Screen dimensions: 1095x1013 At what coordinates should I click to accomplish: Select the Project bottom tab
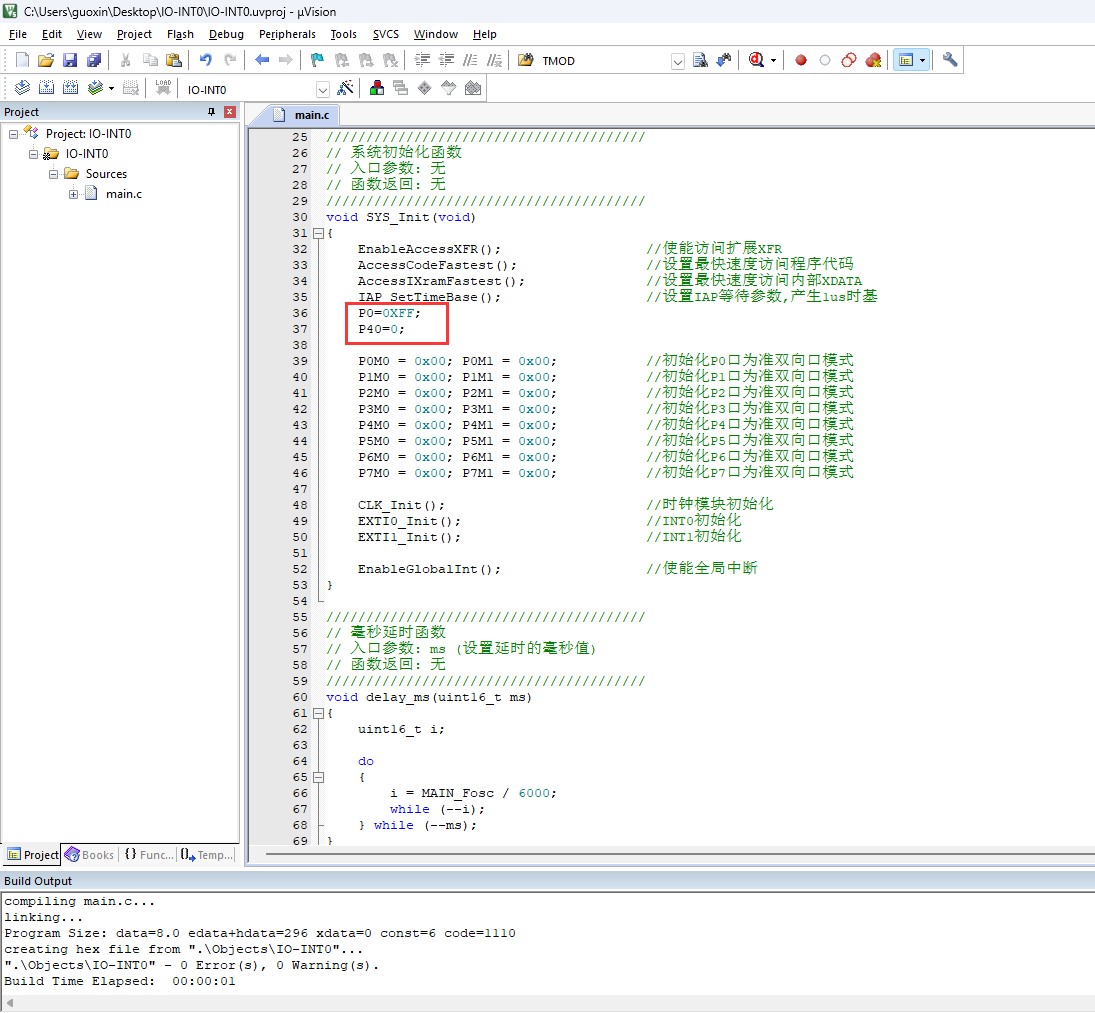point(32,855)
